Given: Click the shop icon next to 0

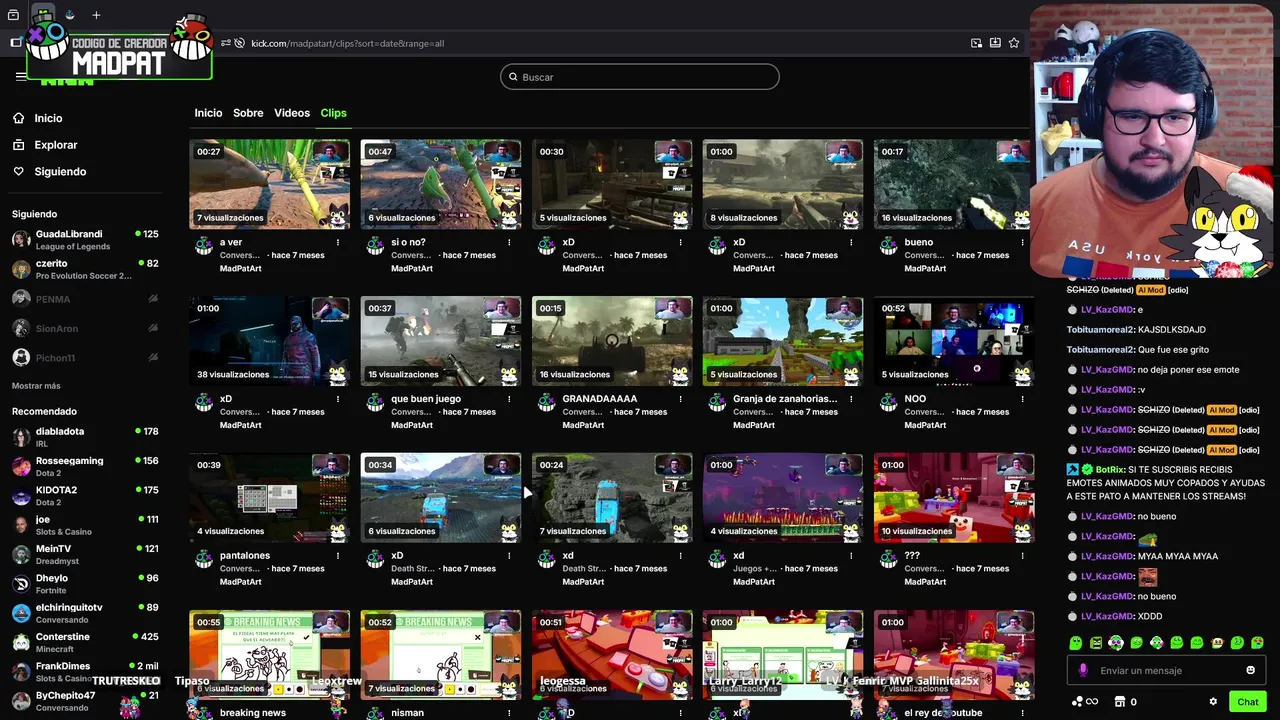Looking at the screenshot, I should (1120, 702).
